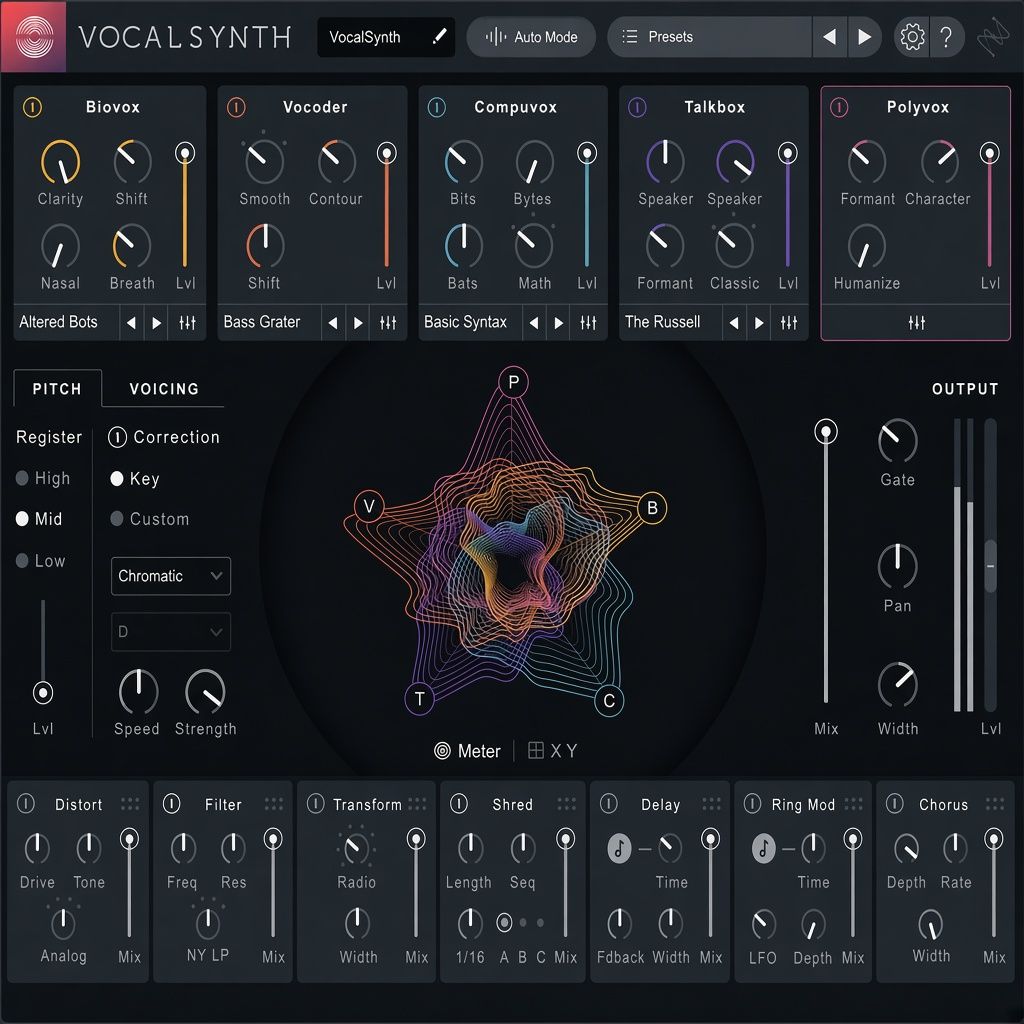Select previous Biovox preset arrow
1024x1024 pixels.
131,323
